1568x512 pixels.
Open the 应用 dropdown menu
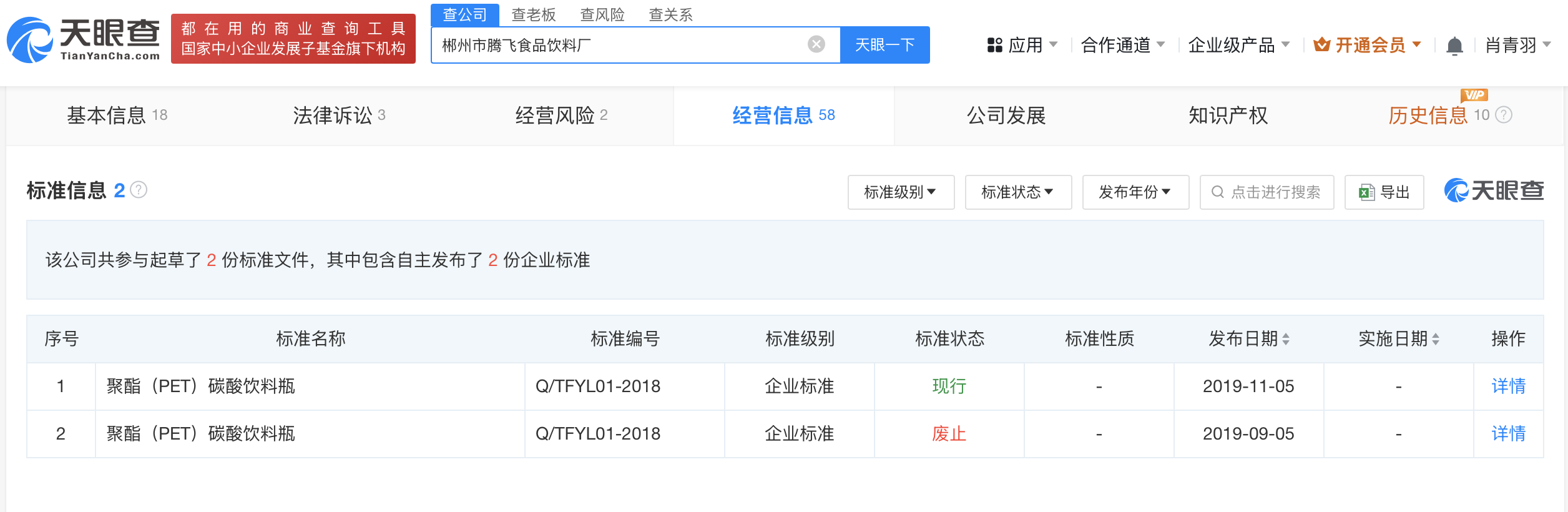1022,45
